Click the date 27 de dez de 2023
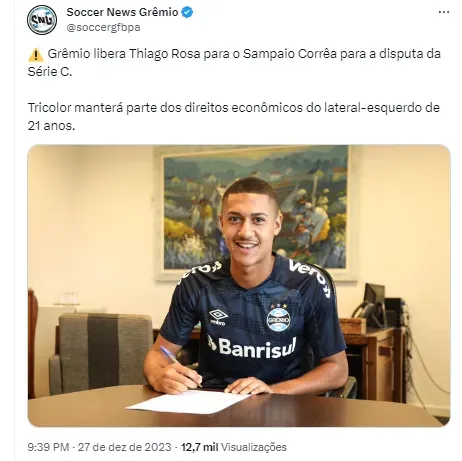Image resolution: width=462 pixels, height=461 pixels. (125, 447)
